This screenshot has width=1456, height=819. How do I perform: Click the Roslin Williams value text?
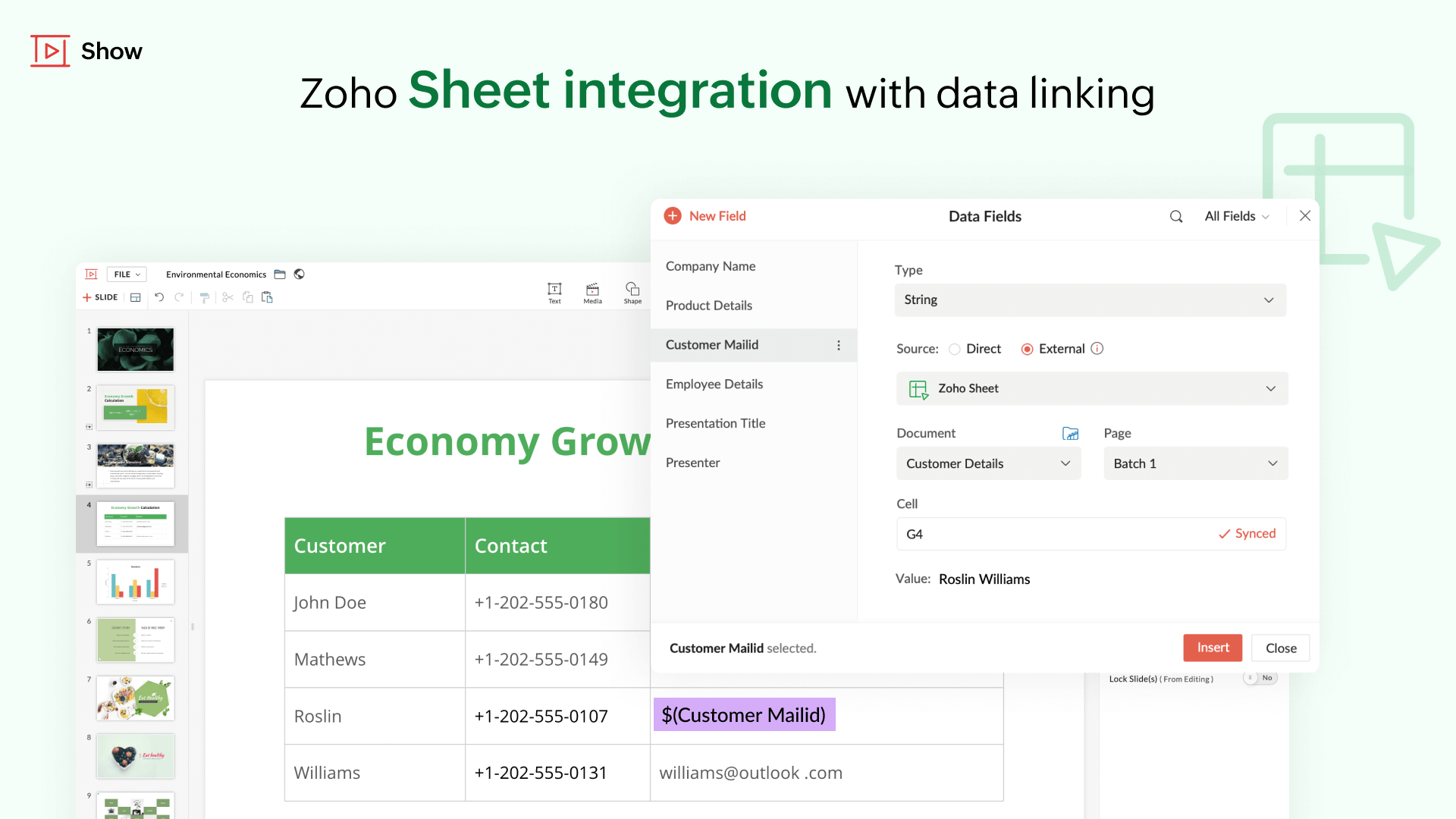(x=984, y=579)
